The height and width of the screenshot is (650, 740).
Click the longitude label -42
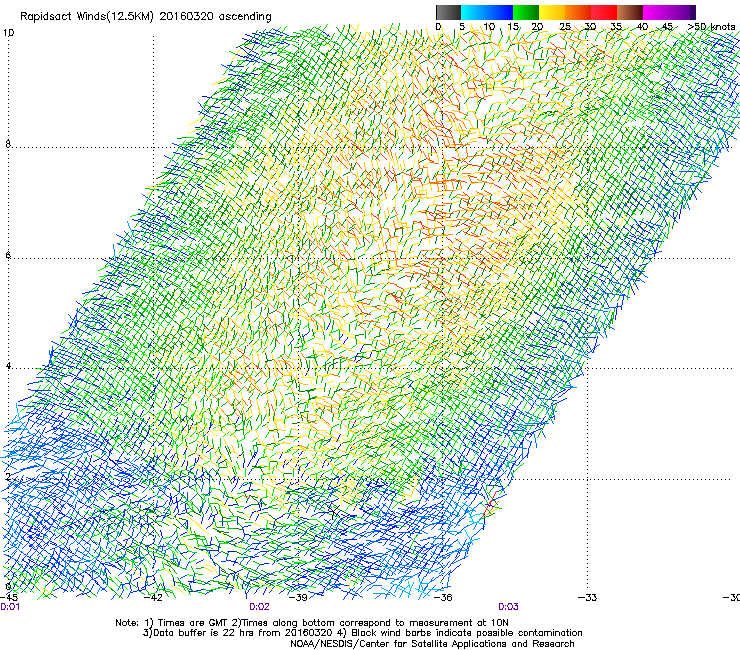pos(152,598)
